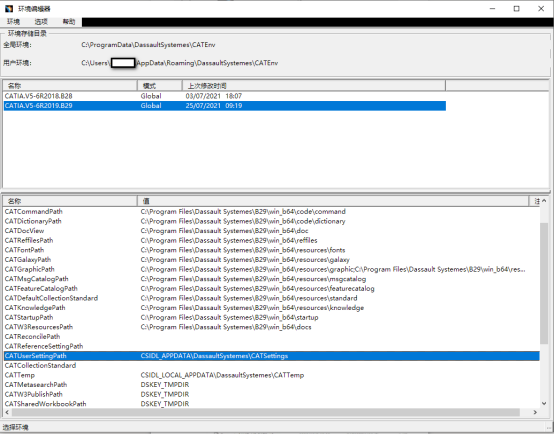
Task: Click the 名称 header in environment list
Action: [70, 86]
